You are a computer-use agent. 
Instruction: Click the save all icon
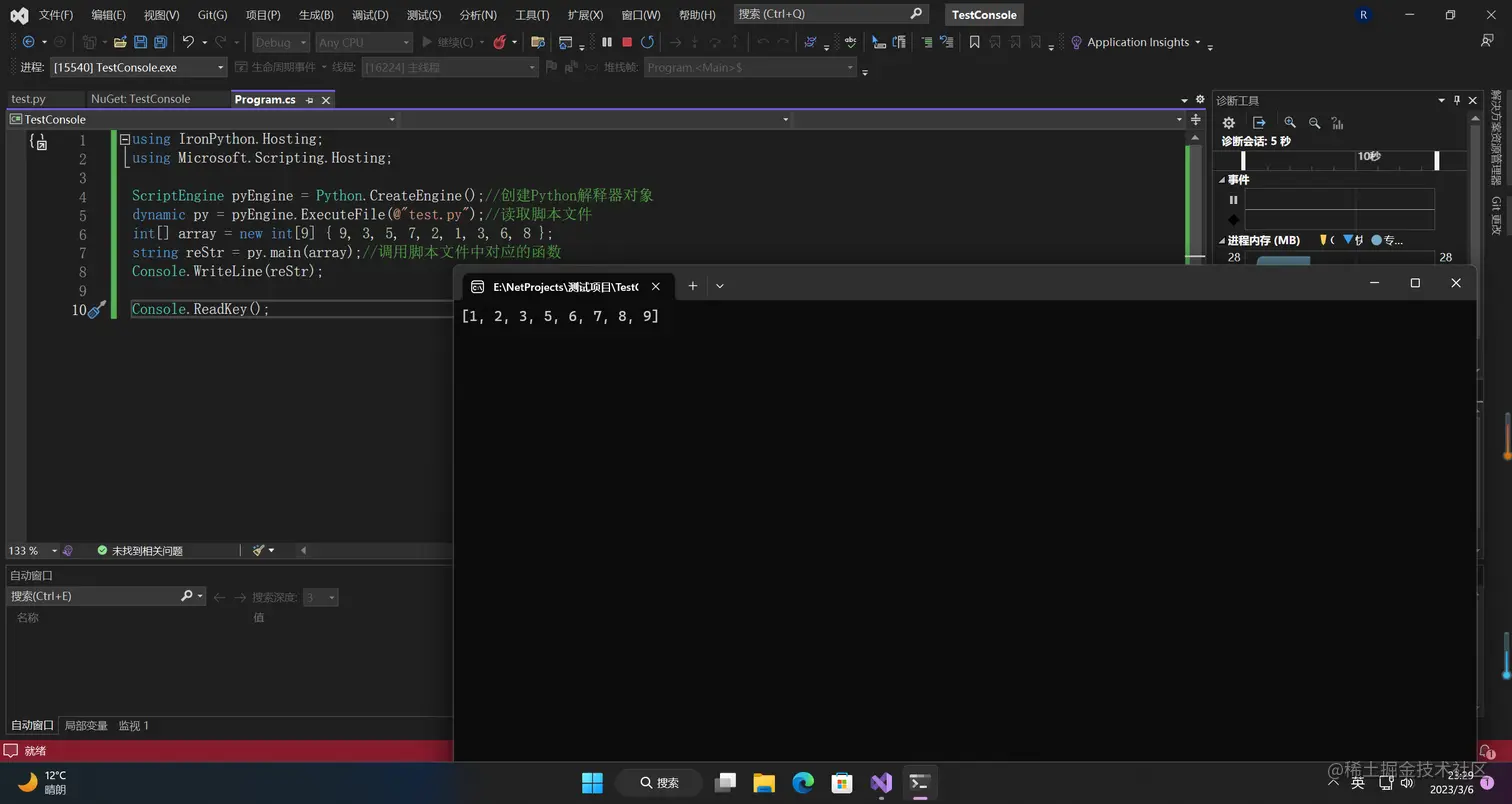point(160,42)
